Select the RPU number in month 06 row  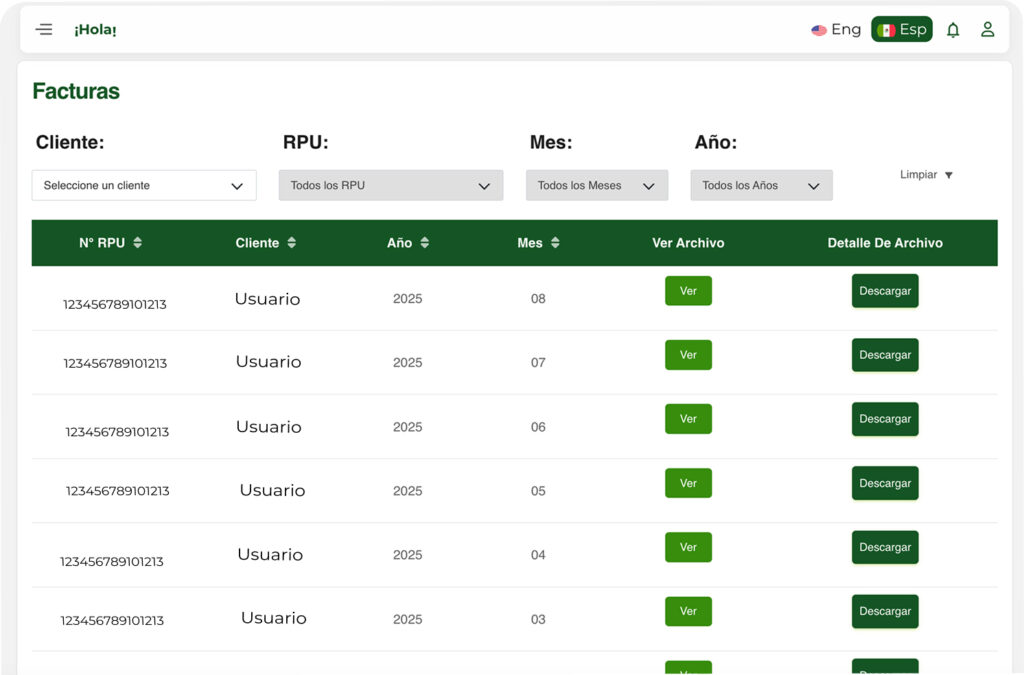pyautogui.click(x=117, y=432)
